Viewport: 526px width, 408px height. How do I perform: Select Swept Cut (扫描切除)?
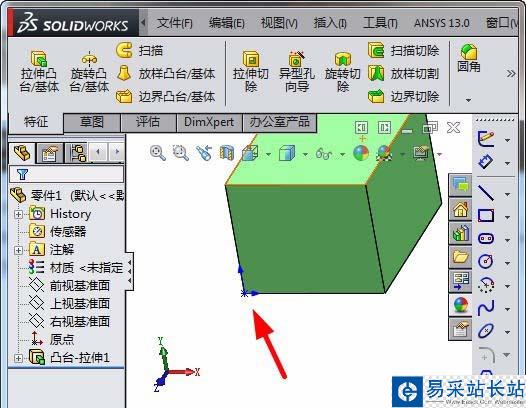tap(404, 51)
